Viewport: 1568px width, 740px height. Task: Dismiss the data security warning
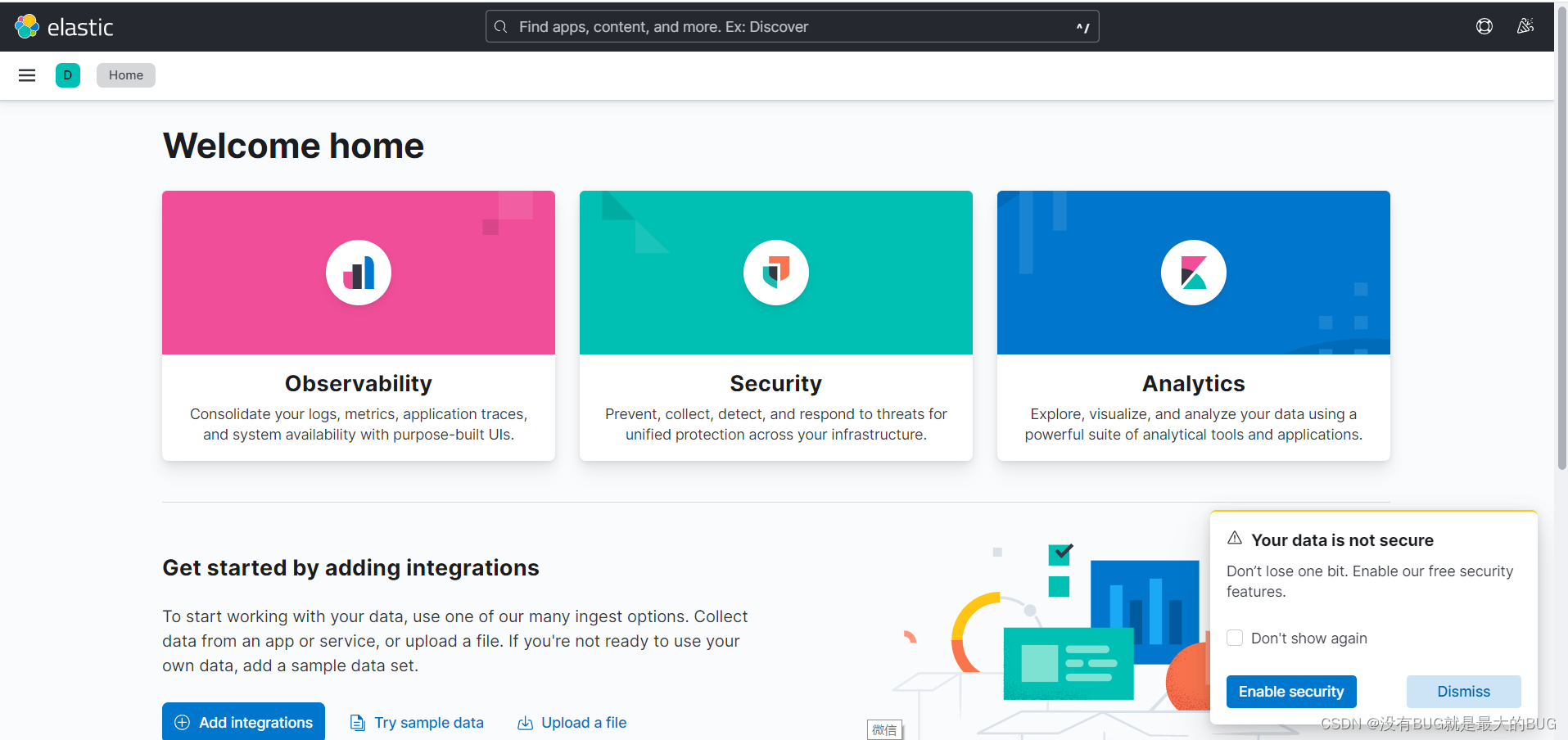click(x=1463, y=692)
